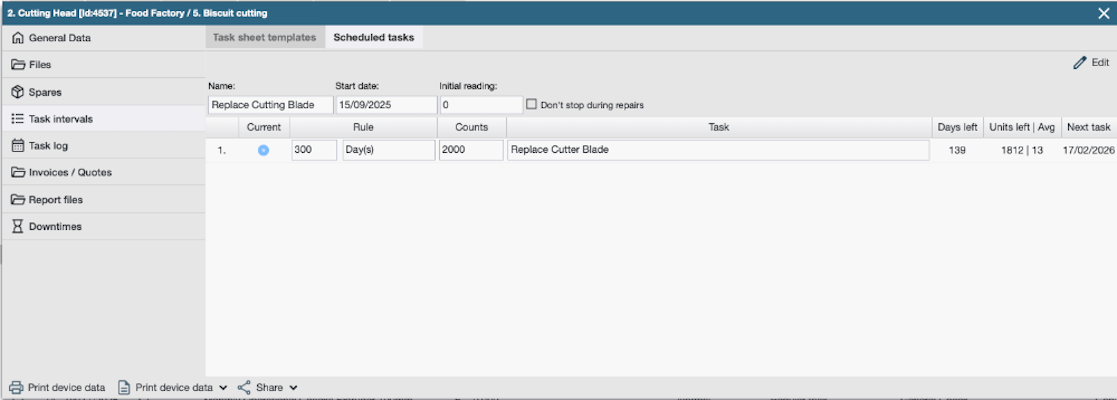Open Files via its folder icon
1117x400 pixels.
[17, 65]
